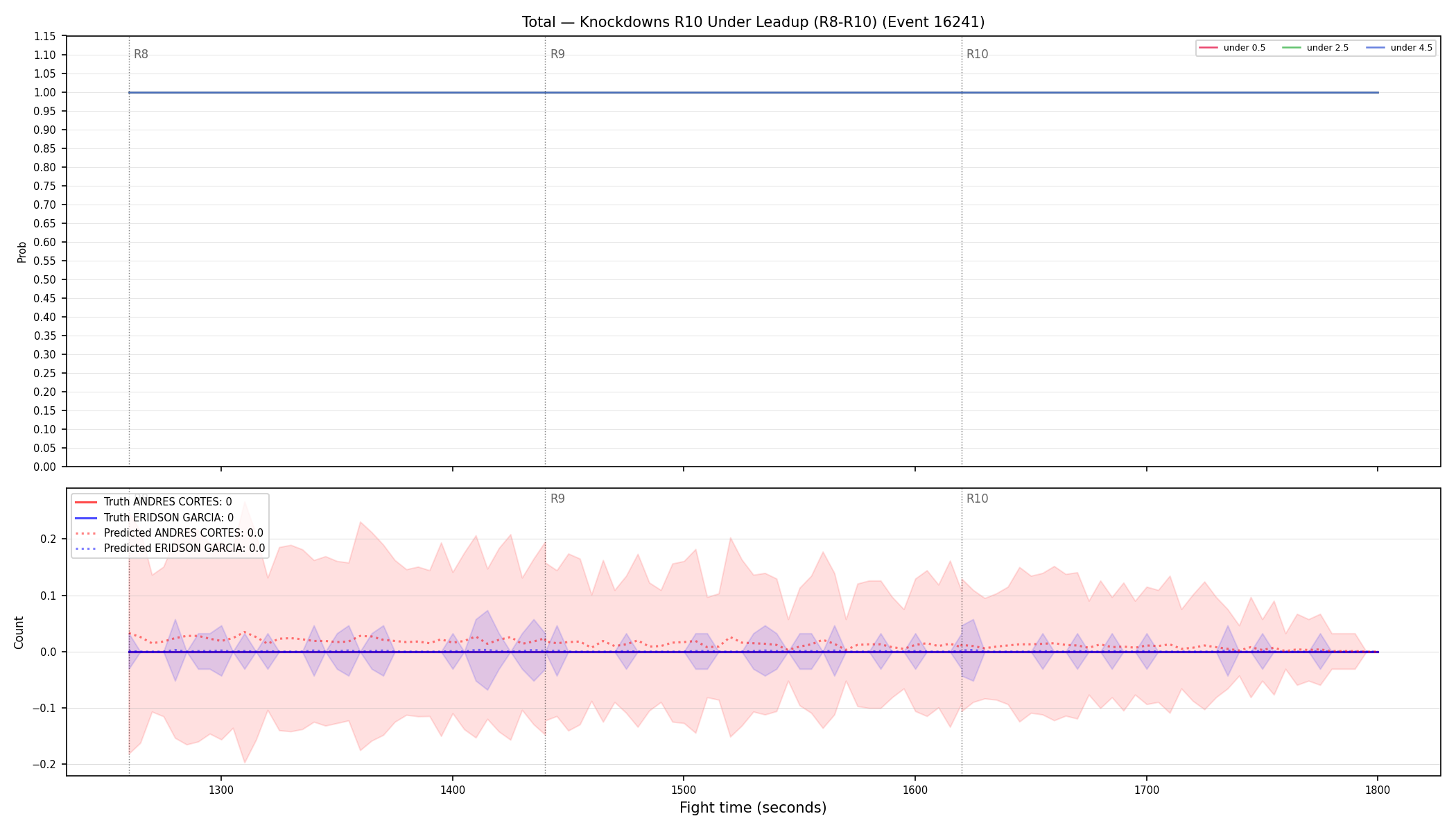Click the 0.00 tick on Prob axis

click(x=45, y=467)
